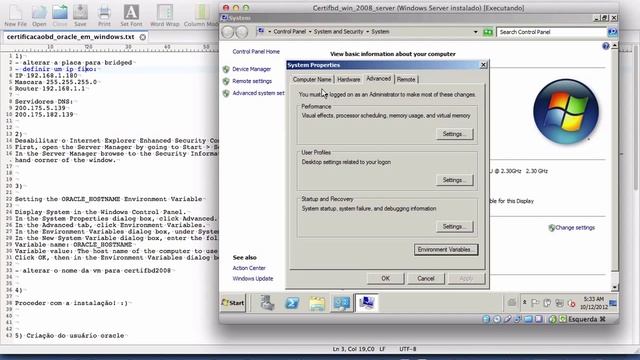Click the shield icon beside Device Manager
The width and height of the screenshot is (640, 360).
226,69
